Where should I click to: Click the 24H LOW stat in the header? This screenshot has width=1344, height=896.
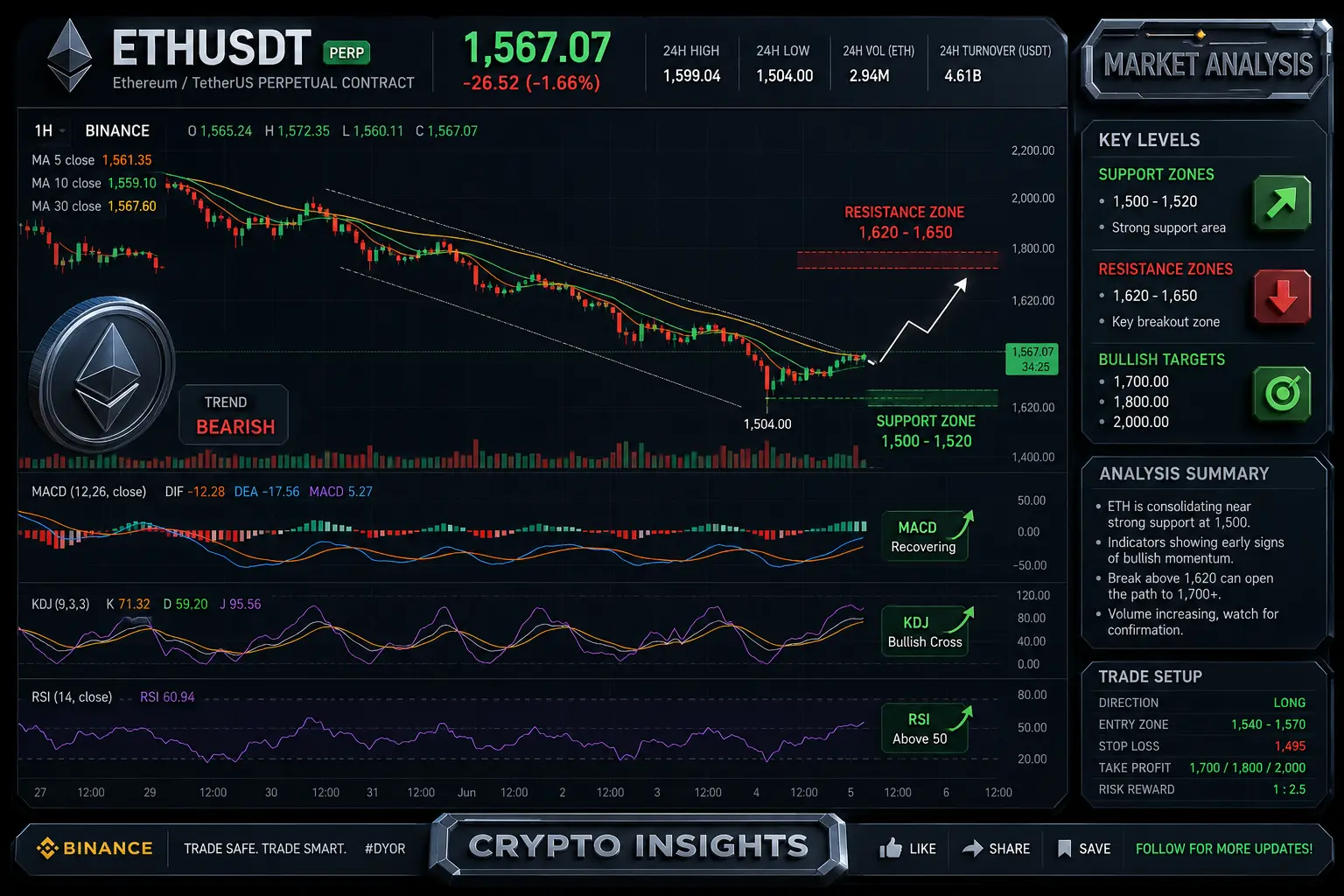[x=784, y=64]
